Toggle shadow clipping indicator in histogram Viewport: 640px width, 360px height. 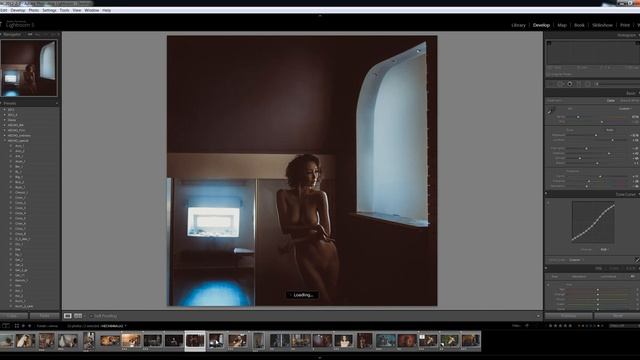point(549,43)
